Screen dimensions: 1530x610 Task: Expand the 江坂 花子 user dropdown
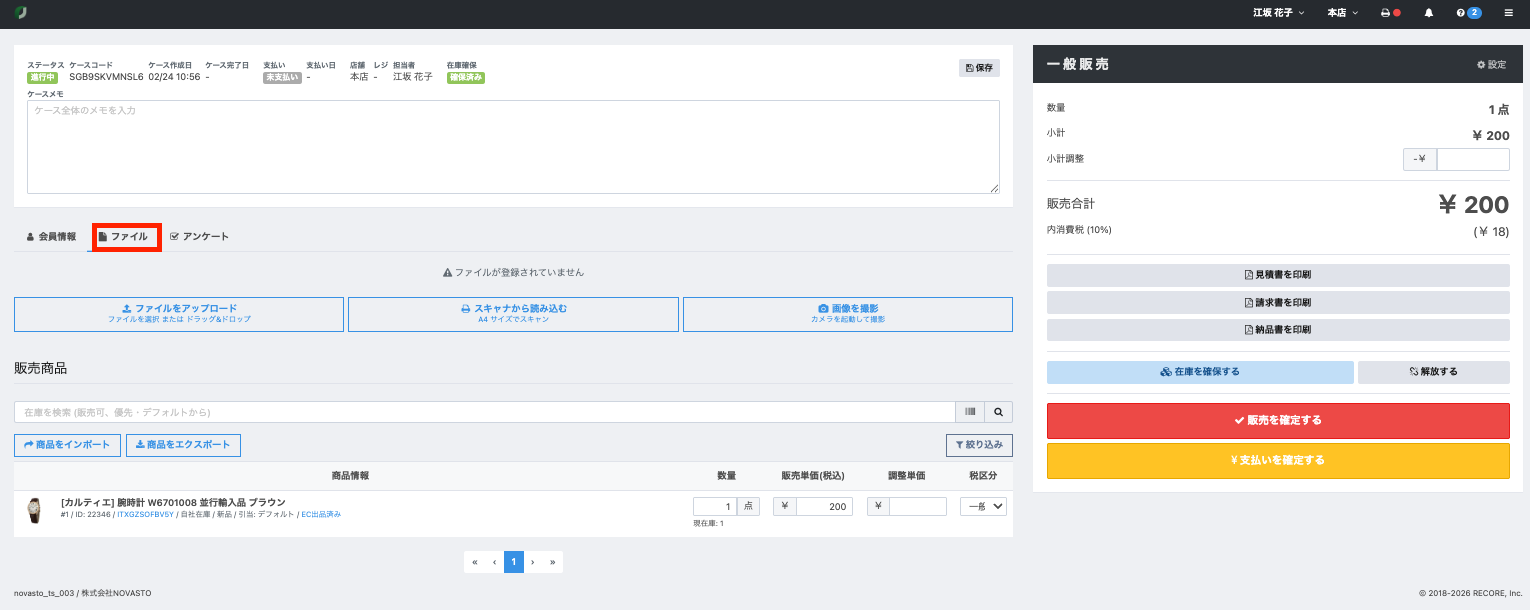coord(1279,13)
